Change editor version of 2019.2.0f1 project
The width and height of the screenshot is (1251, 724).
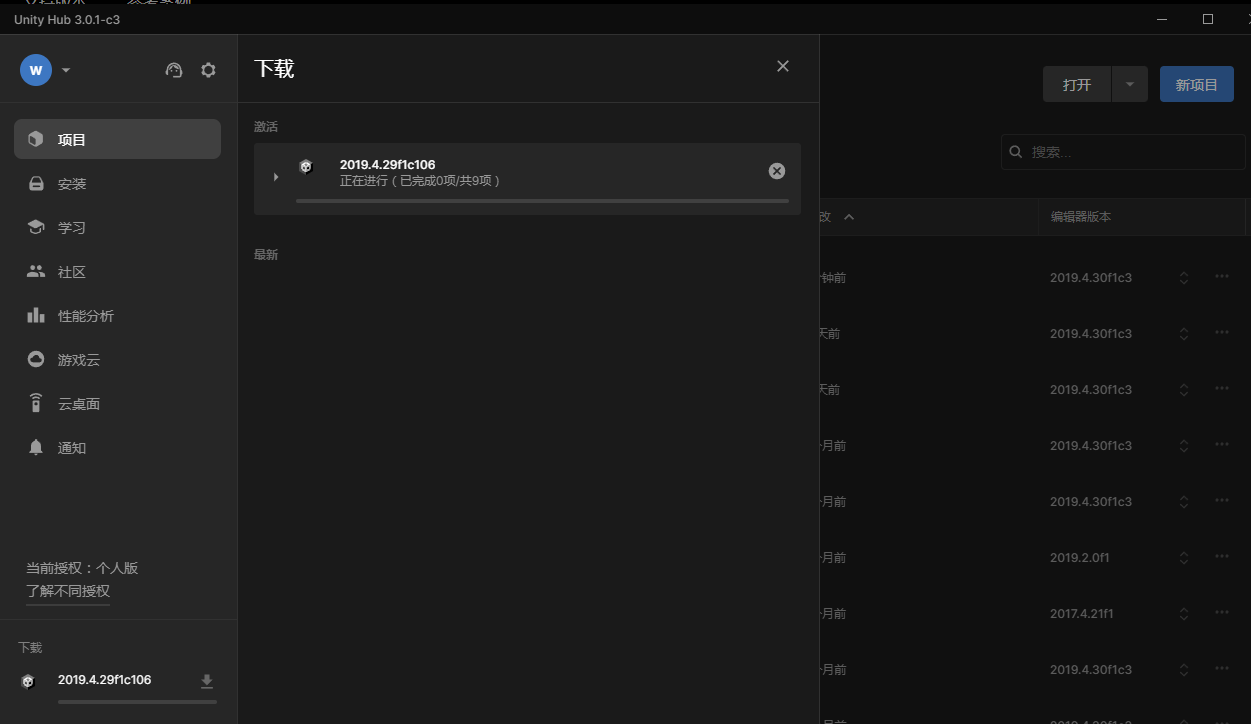pyautogui.click(x=1184, y=558)
